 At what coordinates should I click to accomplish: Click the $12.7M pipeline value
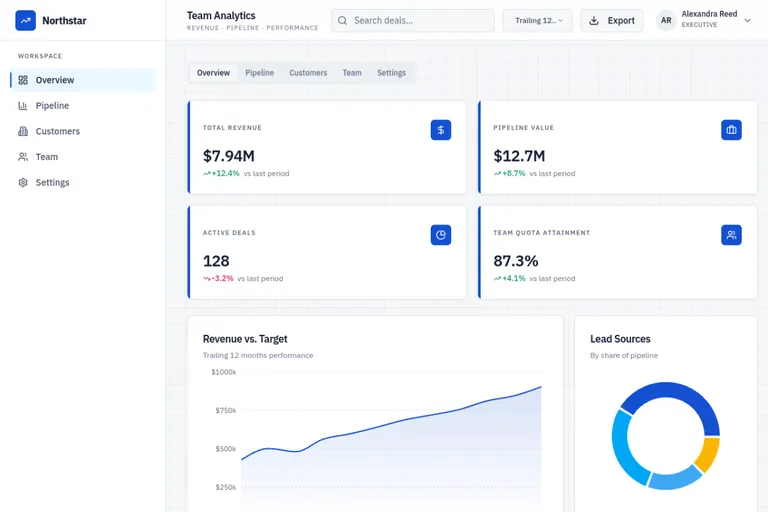tap(519, 156)
